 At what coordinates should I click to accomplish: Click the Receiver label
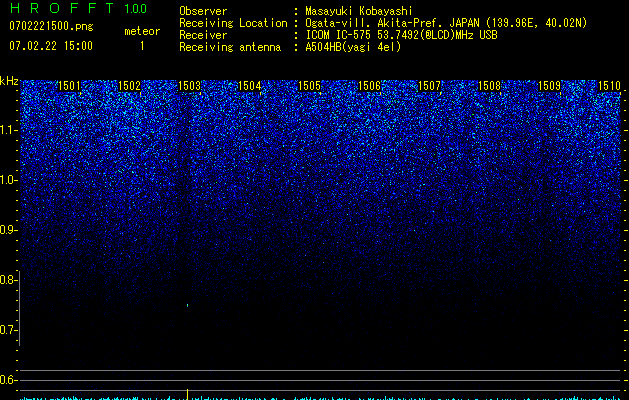point(203,35)
